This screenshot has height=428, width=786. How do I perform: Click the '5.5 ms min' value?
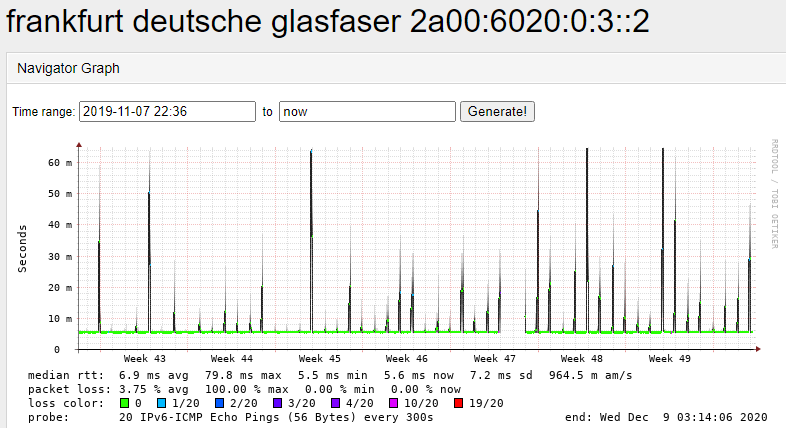(x=332, y=375)
